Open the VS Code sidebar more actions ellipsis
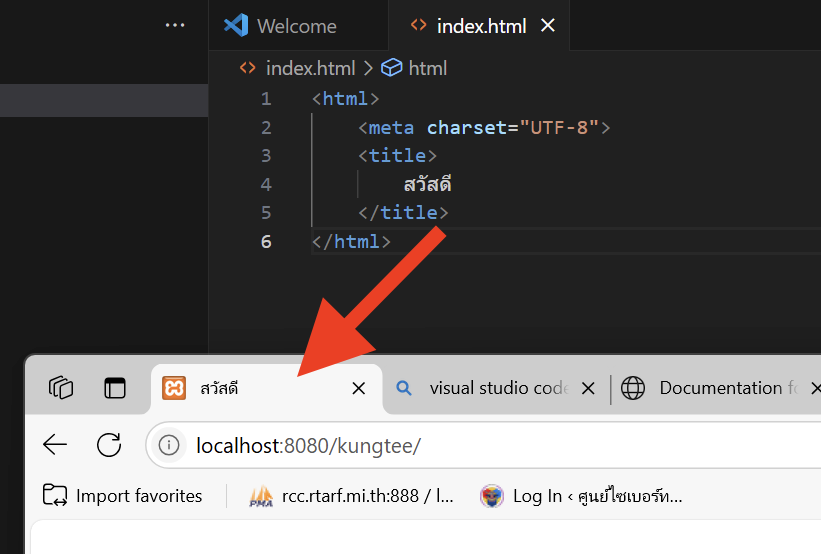The image size is (821, 554). coord(175,25)
